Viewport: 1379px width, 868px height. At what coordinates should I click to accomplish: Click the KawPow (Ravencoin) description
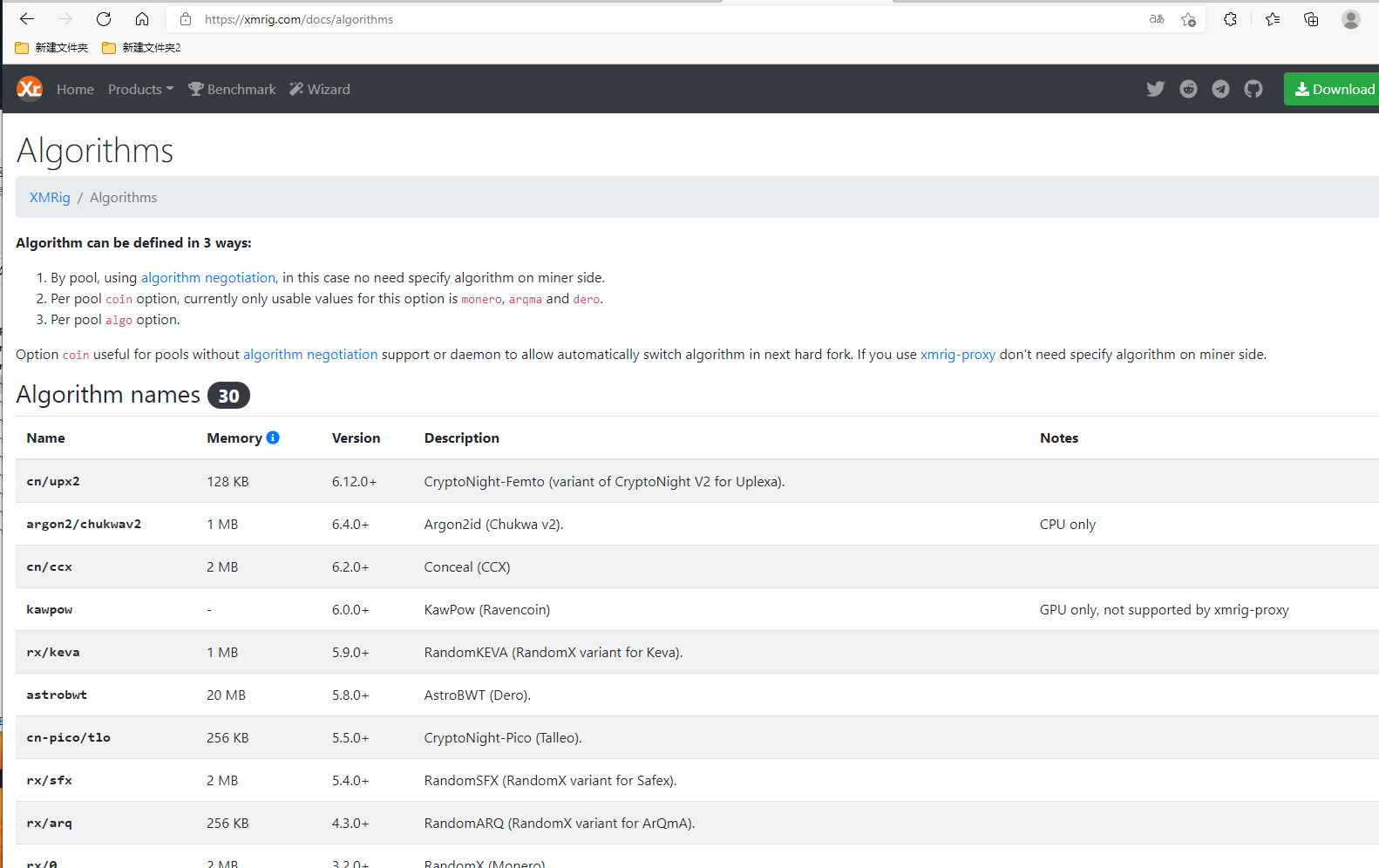(x=487, y=609)
